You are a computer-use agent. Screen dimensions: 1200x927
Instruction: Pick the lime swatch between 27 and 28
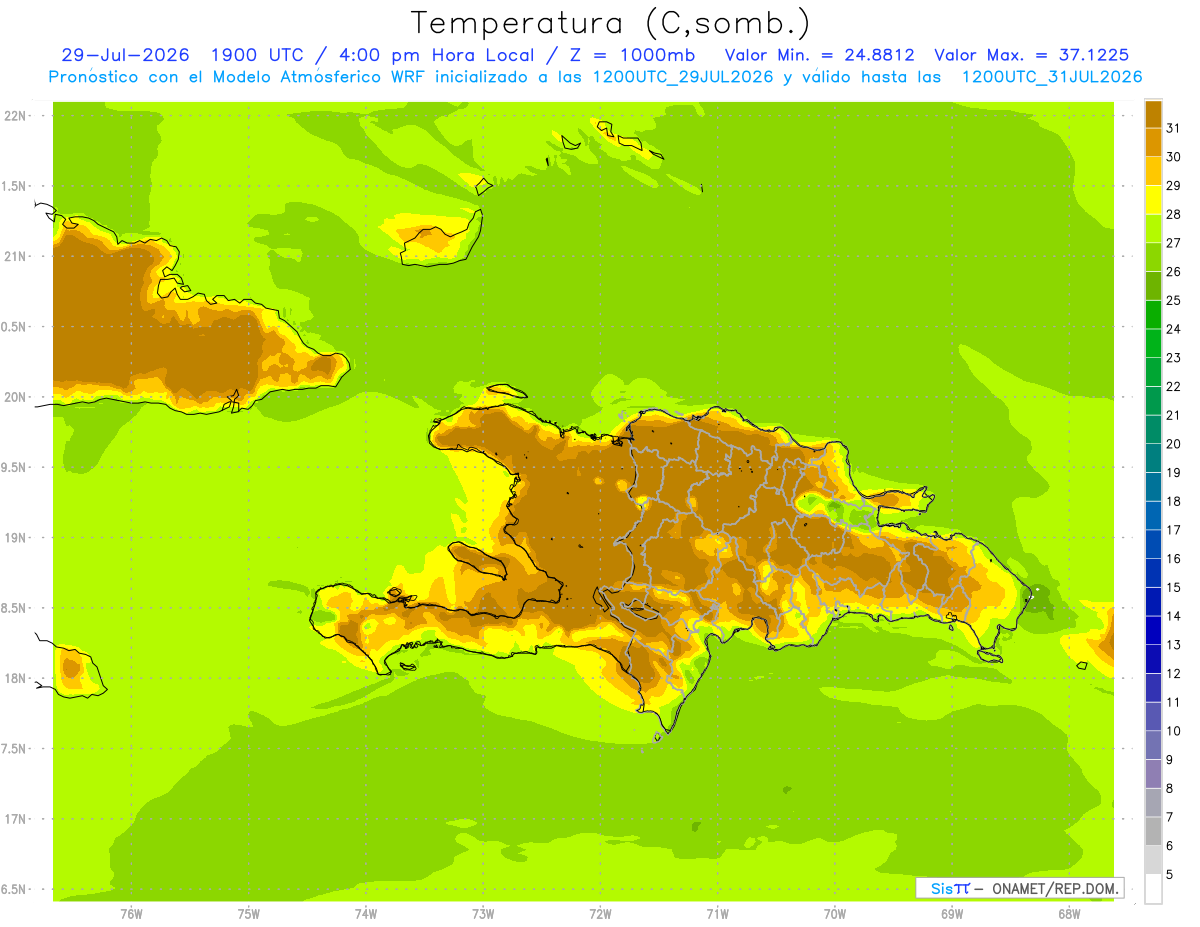coord(1153,228)
